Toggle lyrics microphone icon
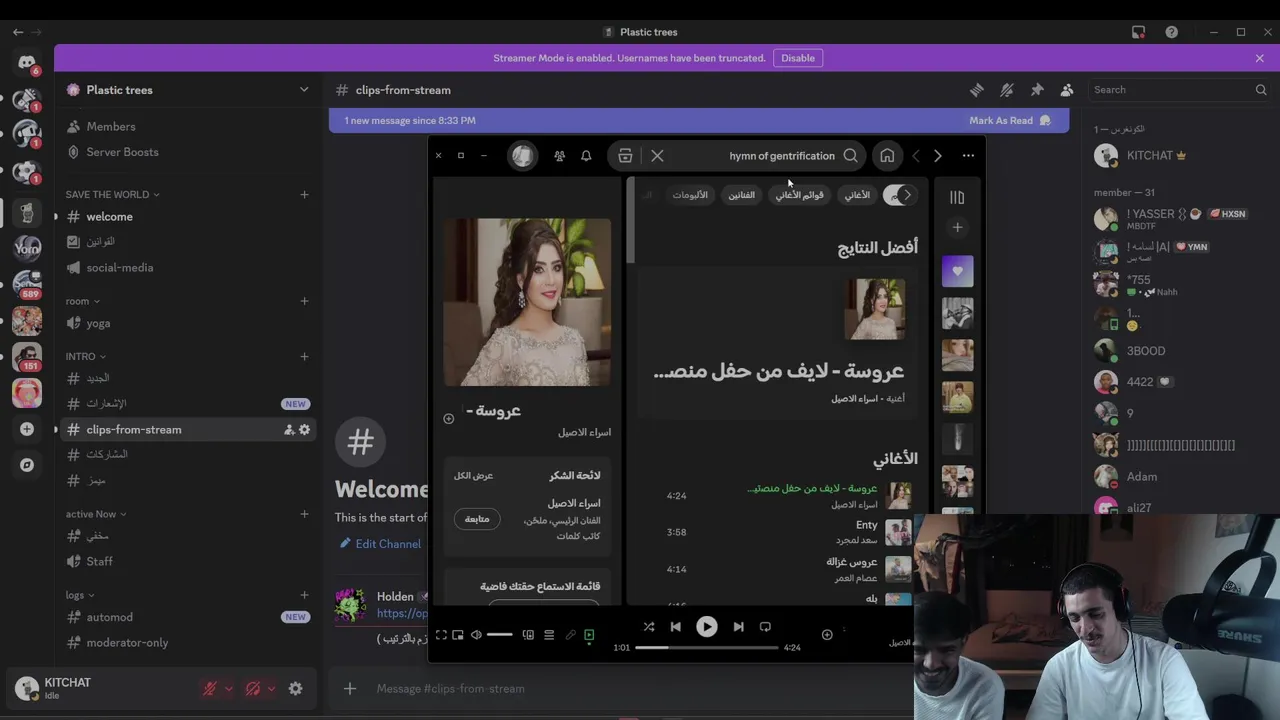The width and height of the screenshot is (1280, 720). coord(571,635)
